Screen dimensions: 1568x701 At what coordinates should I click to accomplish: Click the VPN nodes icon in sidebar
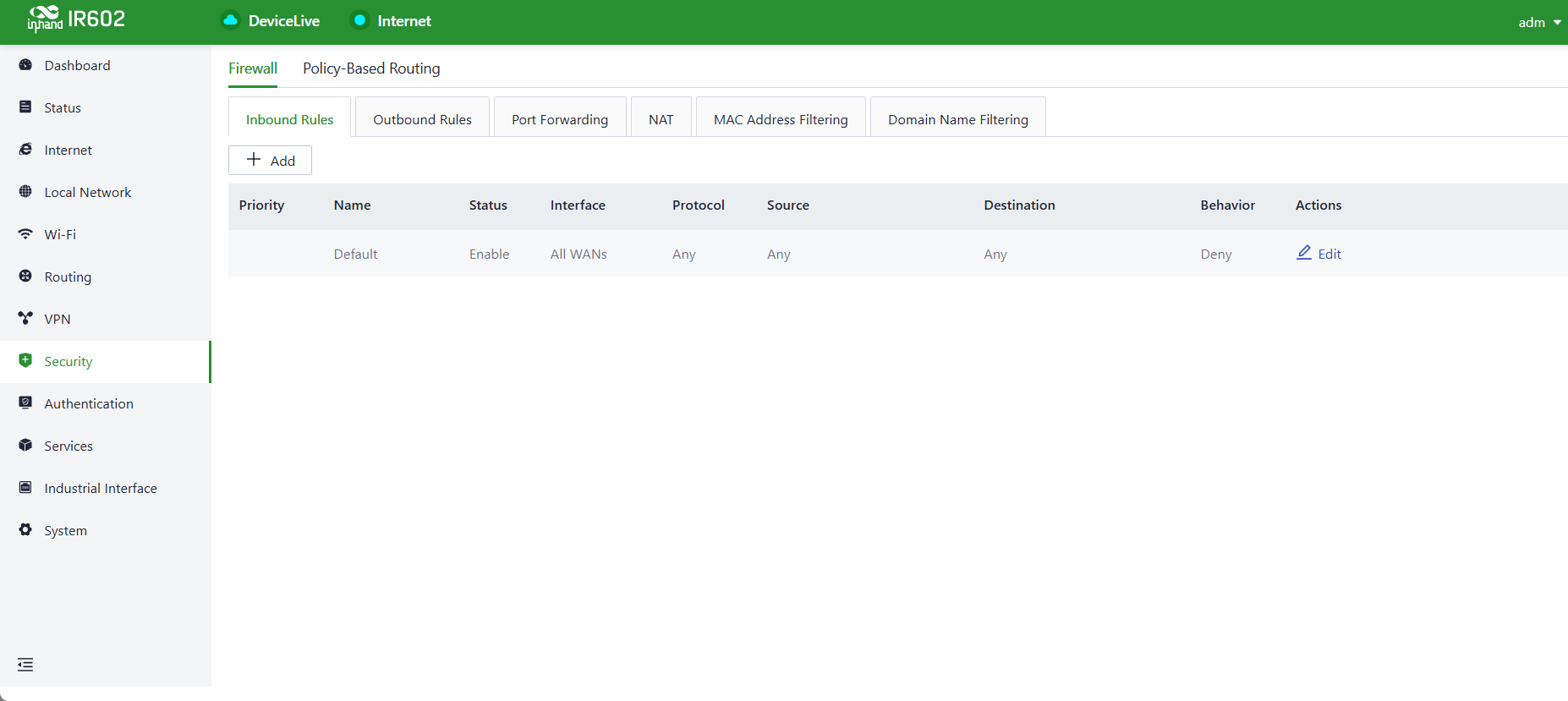pos(25,319)
